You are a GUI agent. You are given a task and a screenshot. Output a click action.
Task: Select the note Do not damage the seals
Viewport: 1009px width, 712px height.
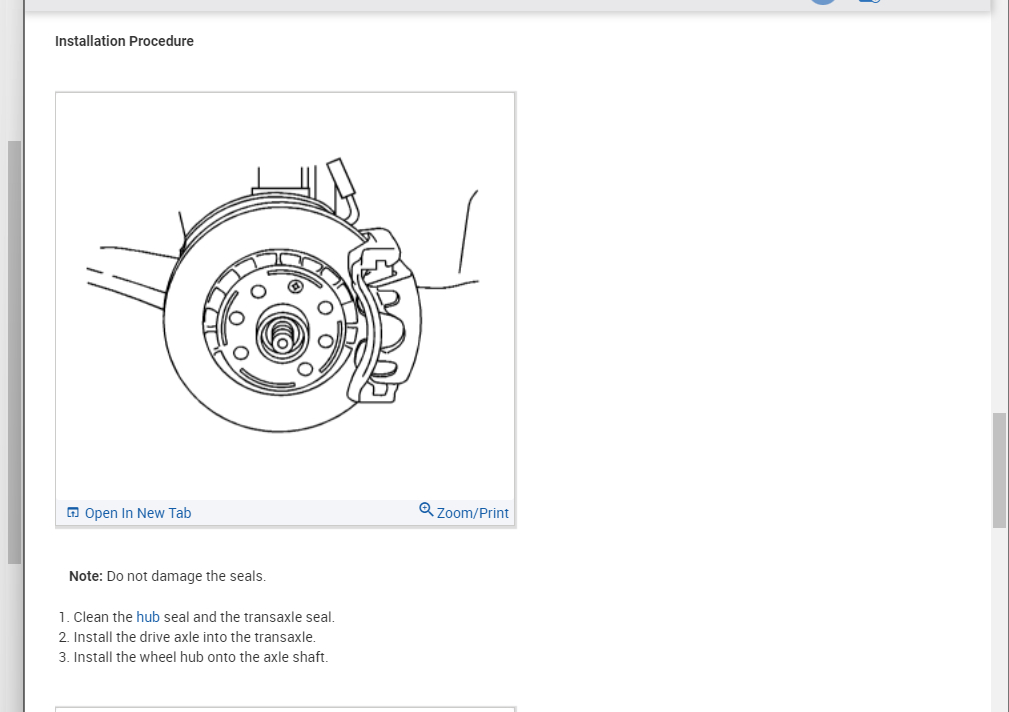point(167,576)
